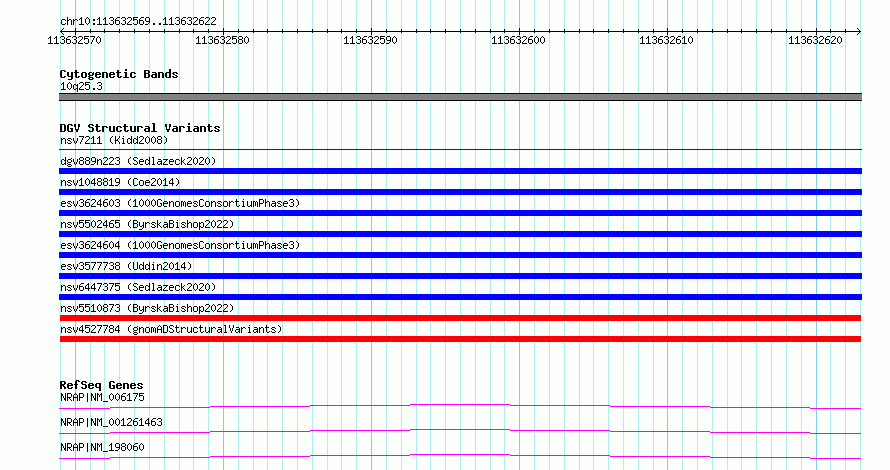Open variant nsv1048819 (Coe2014)
Screen dimensions: 890x470
120,182
